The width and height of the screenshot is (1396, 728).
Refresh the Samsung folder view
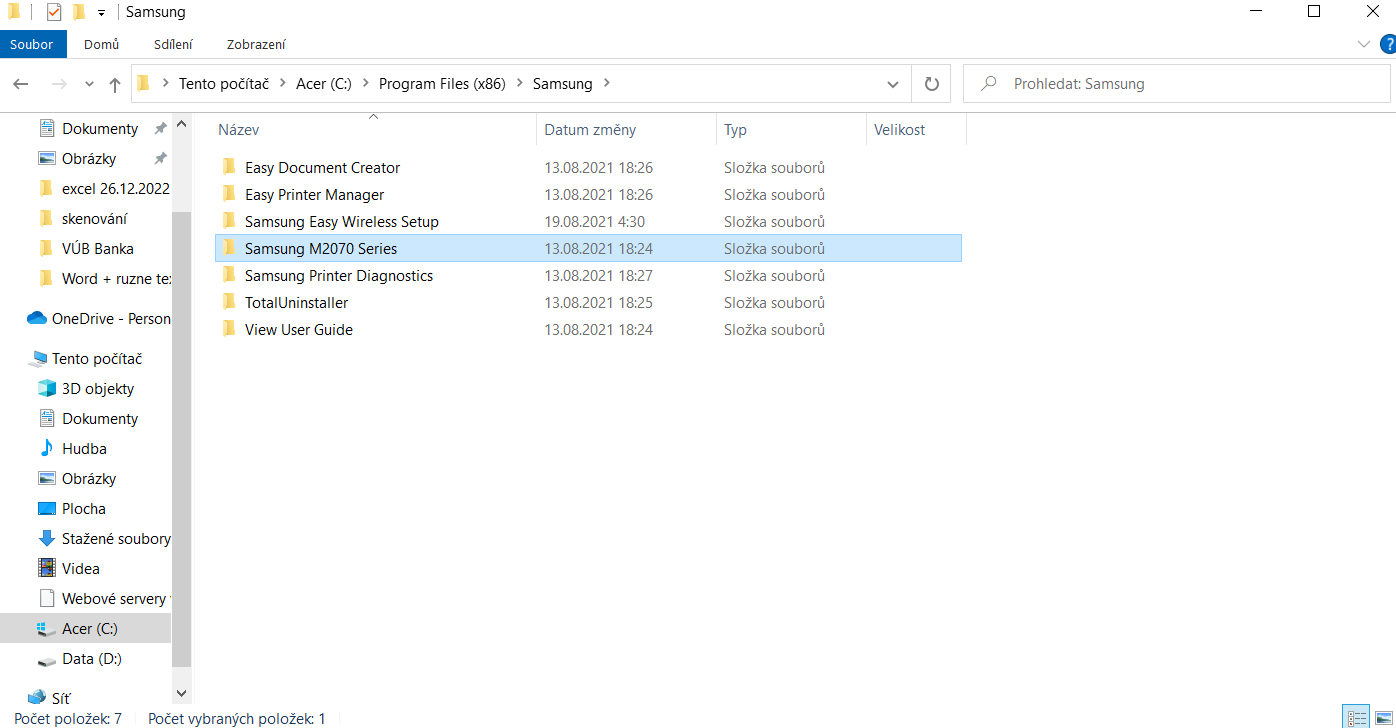(932, 84)
